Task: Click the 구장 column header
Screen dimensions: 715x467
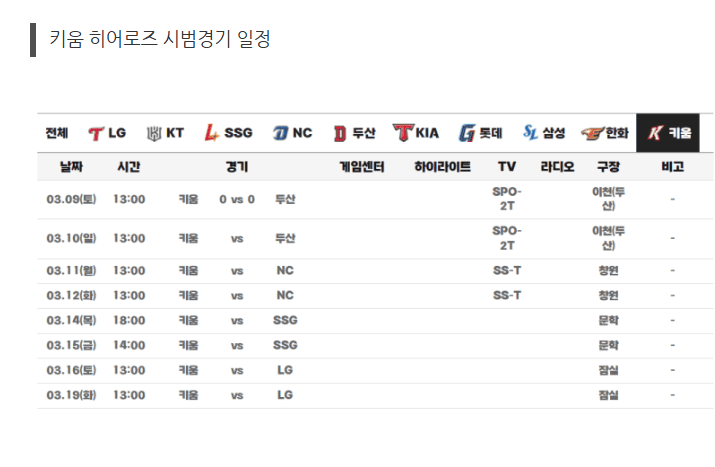Action: [608, 167]
